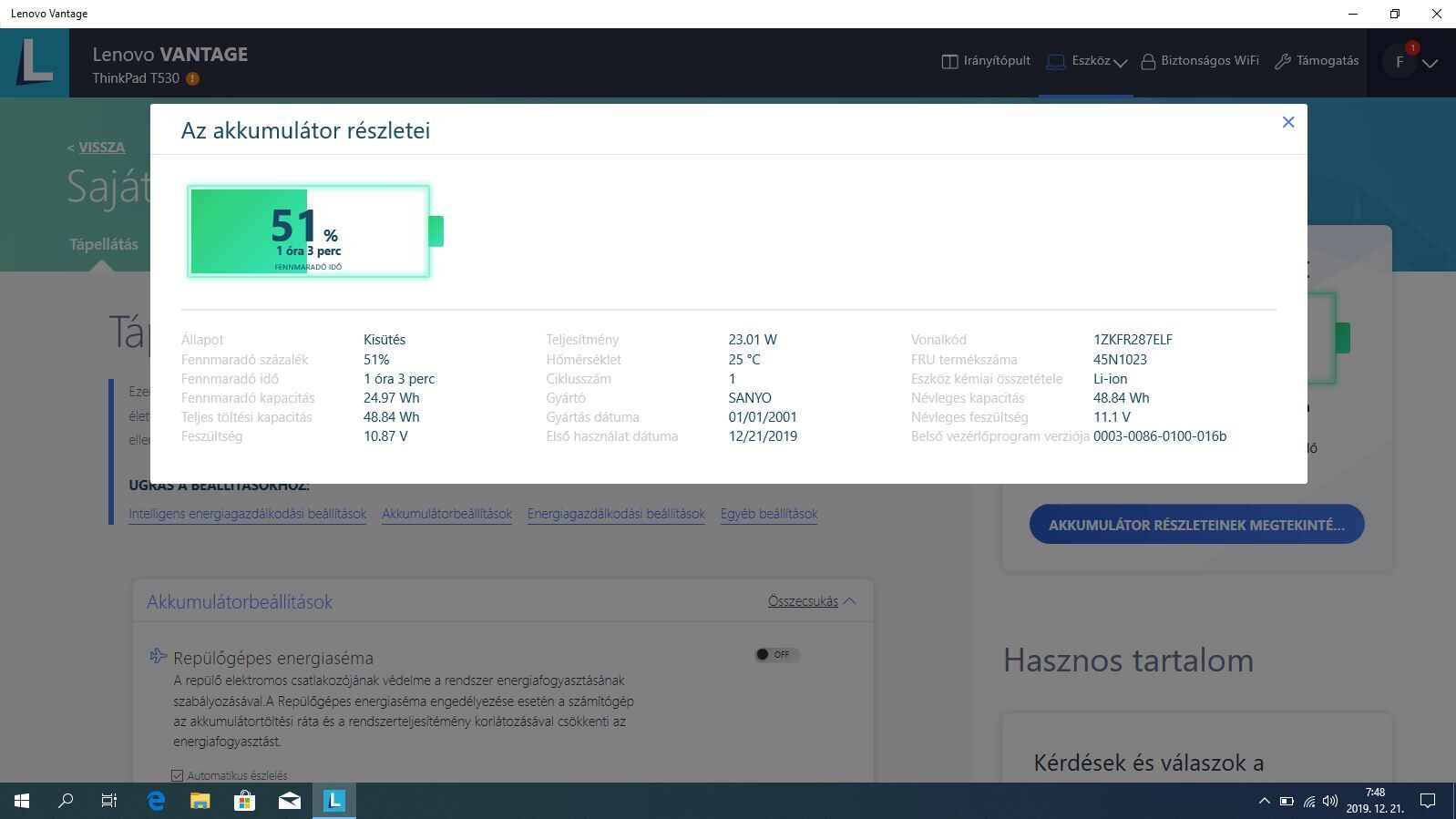Image resolution: width=1456 pixels, height=819 pixels.
Task: Open network status tray icon
Action: [1309, 802]
